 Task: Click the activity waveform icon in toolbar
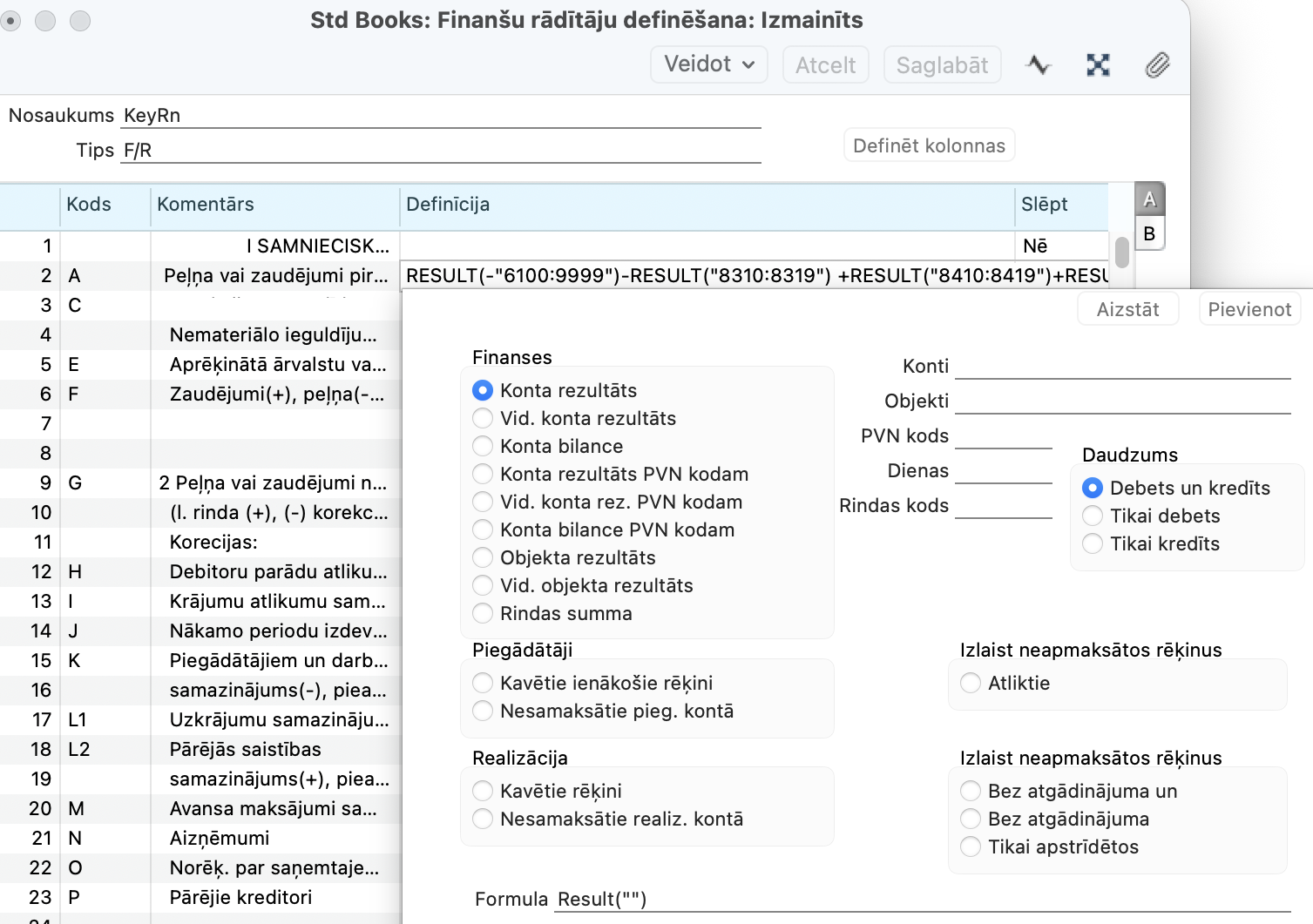click(x=1039, y=65)
